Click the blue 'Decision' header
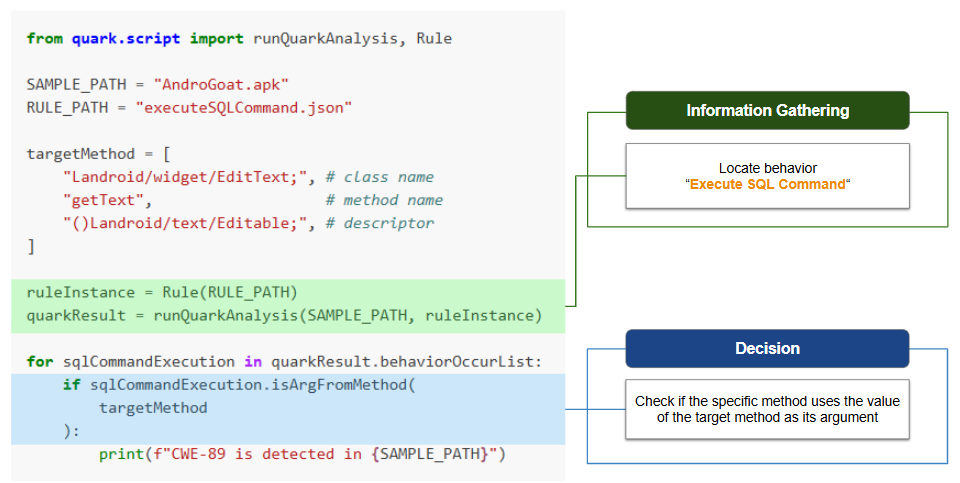 pyautogui.click(x=767, y=348)
